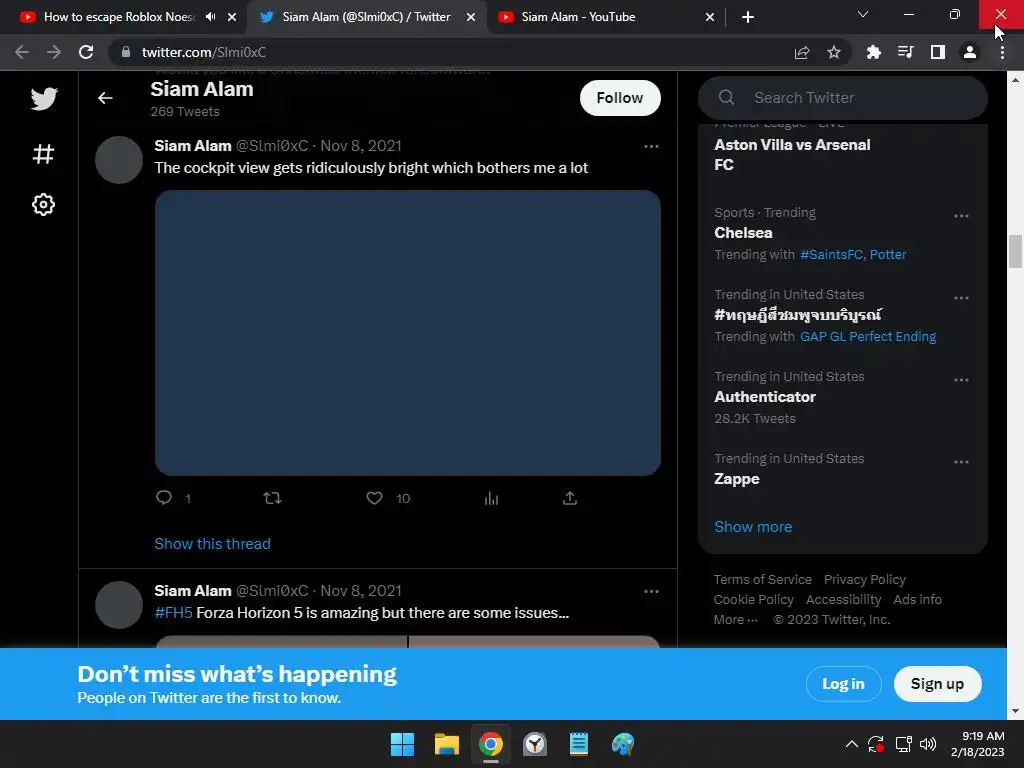Open more options on Forza Horizon 5 tweet
Image resolution: width=1024 pixels, height=768 pixels.
(x=651, y=592)
